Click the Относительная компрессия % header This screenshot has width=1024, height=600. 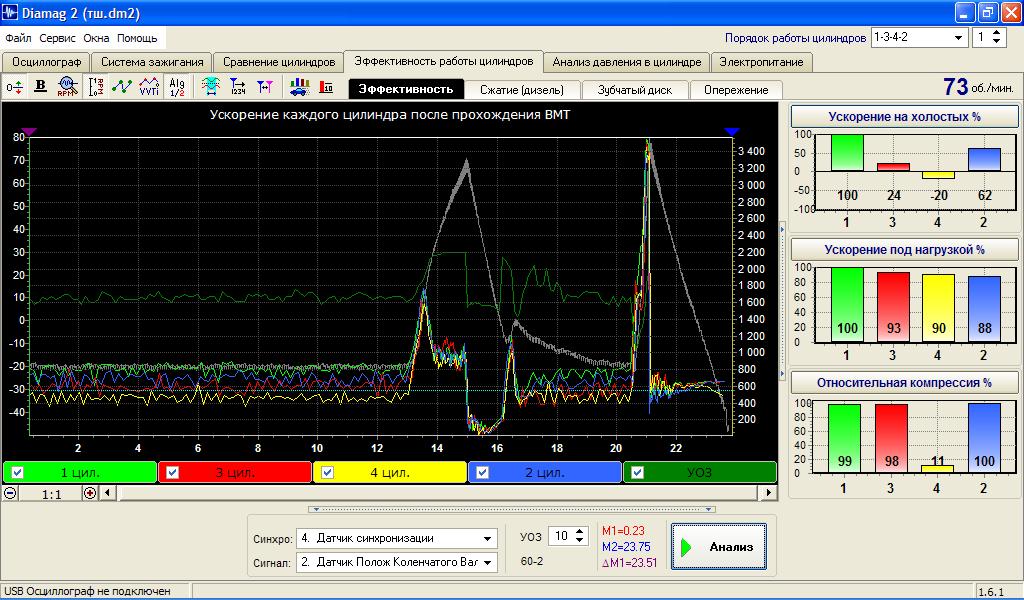coord(904,383)
